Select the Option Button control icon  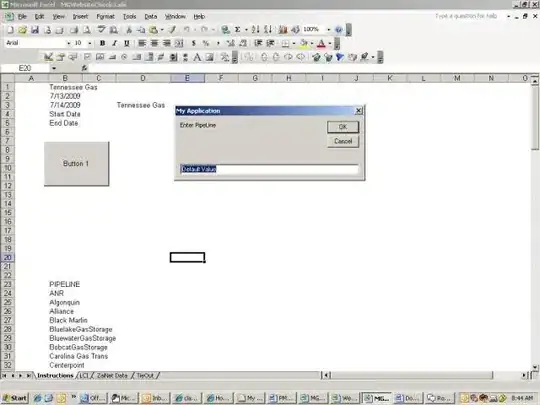click(124, 57)
